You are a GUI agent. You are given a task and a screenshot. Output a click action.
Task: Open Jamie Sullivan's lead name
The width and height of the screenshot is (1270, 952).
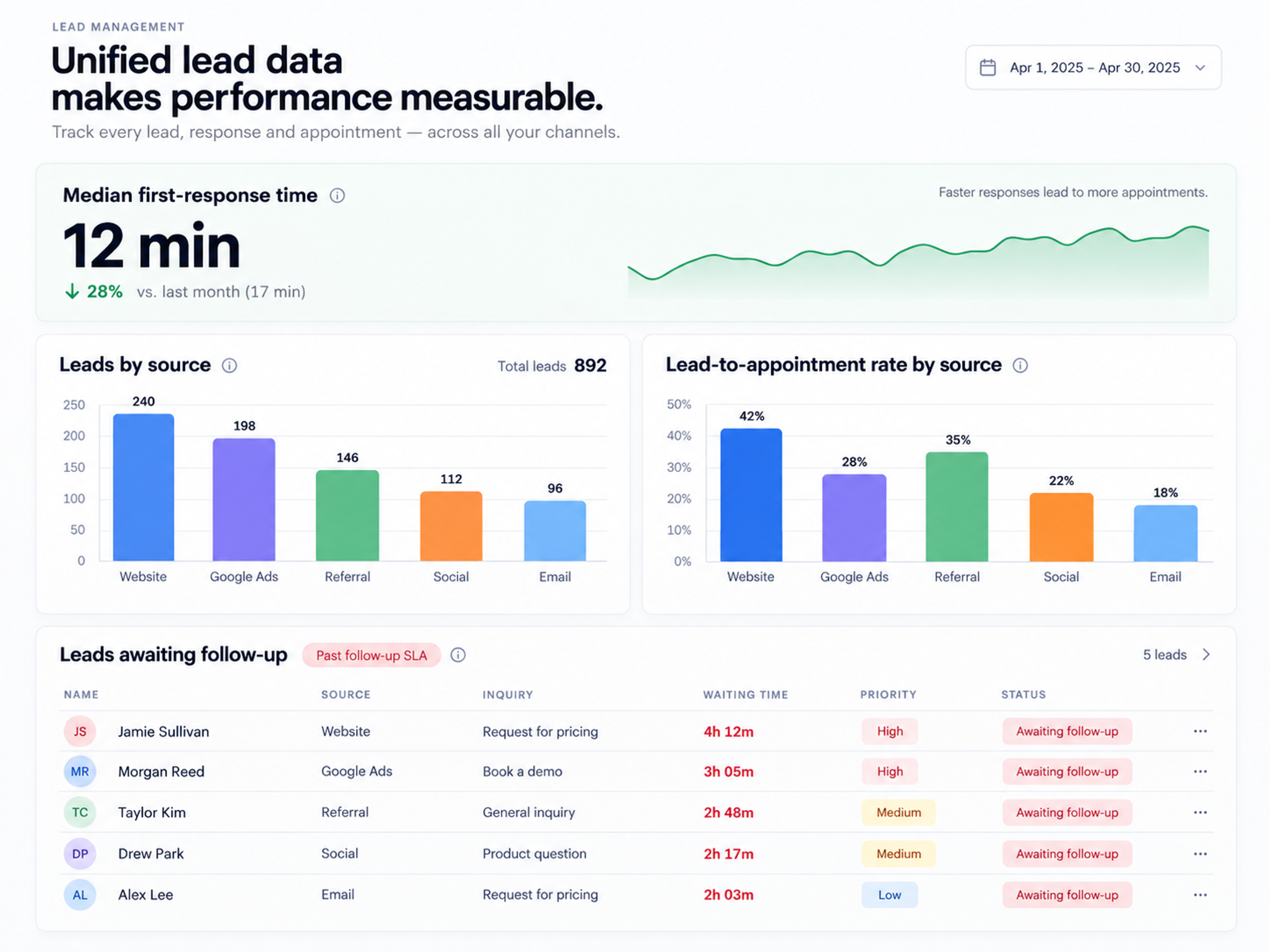(164, 732)
